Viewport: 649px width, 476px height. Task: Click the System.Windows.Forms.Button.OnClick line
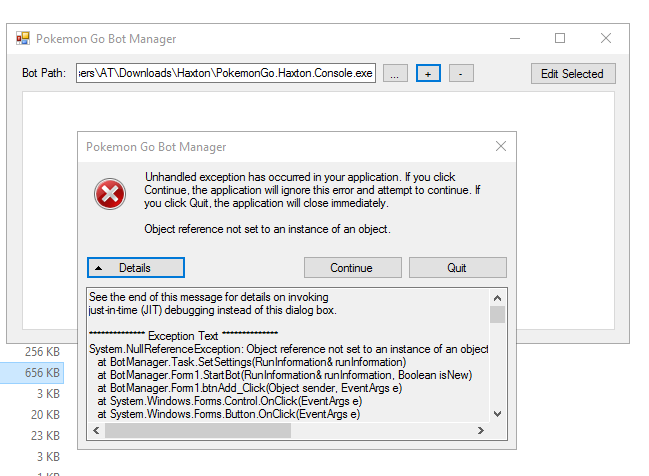(228, 414)
